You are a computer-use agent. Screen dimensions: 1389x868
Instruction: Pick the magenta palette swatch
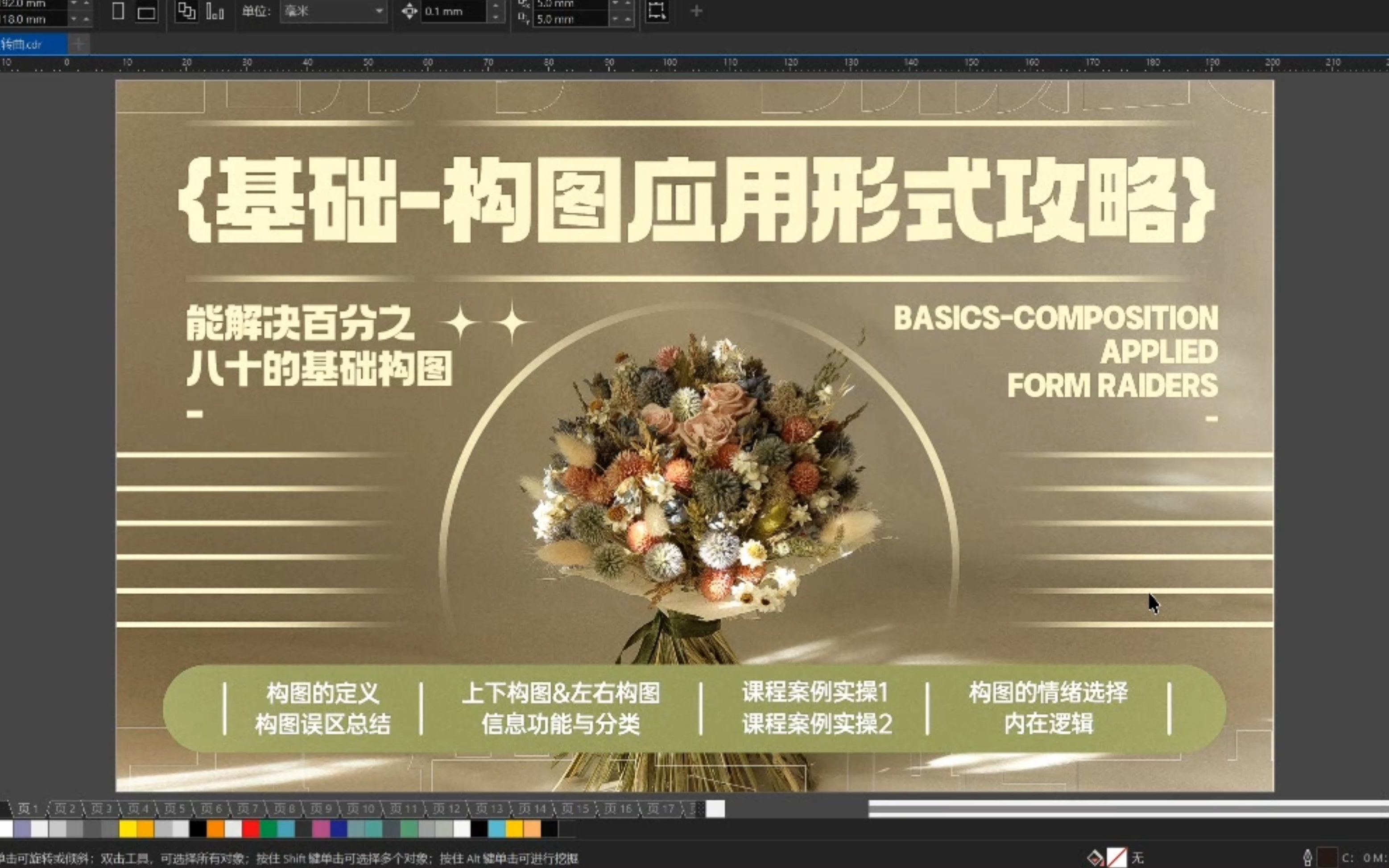321,828
